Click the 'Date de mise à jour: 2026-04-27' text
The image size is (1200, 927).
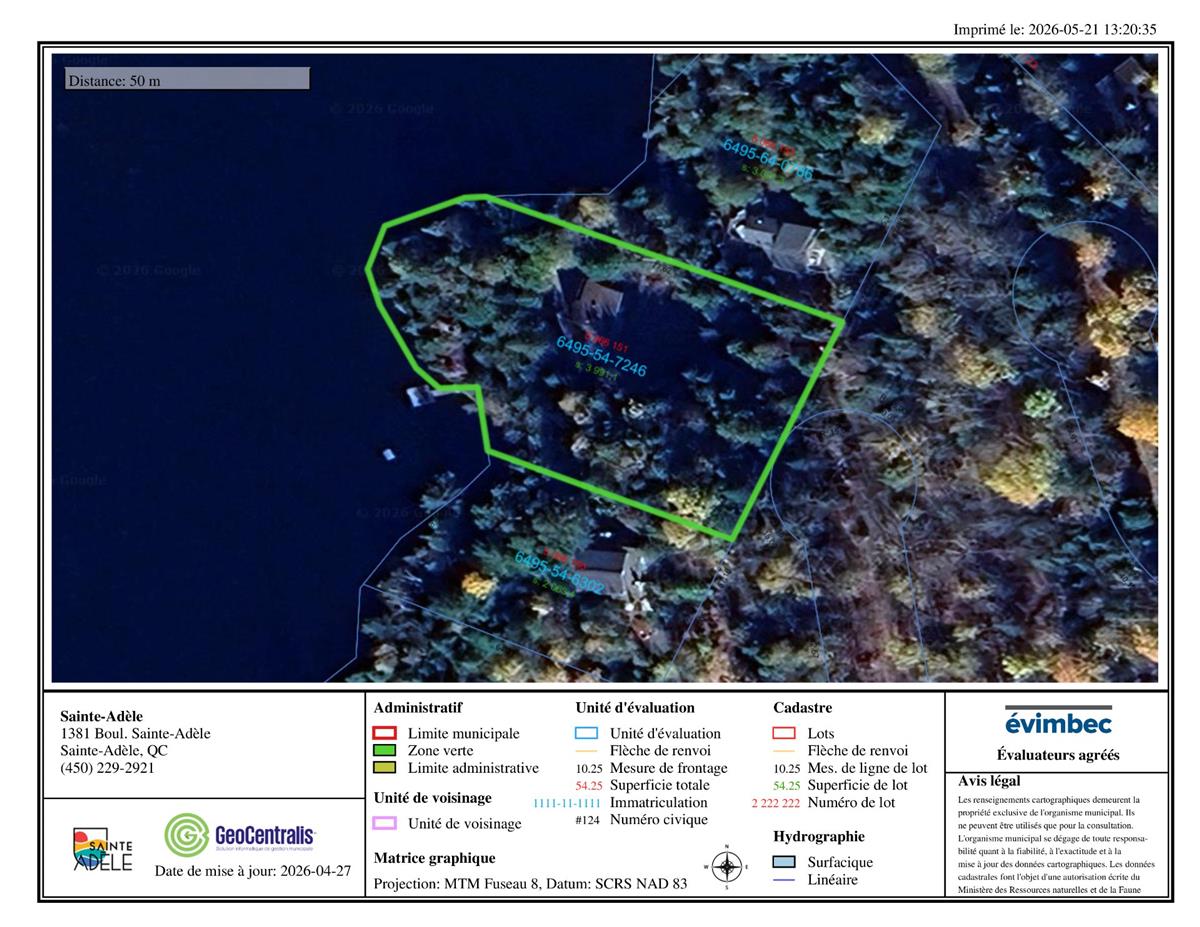[253, 871]
